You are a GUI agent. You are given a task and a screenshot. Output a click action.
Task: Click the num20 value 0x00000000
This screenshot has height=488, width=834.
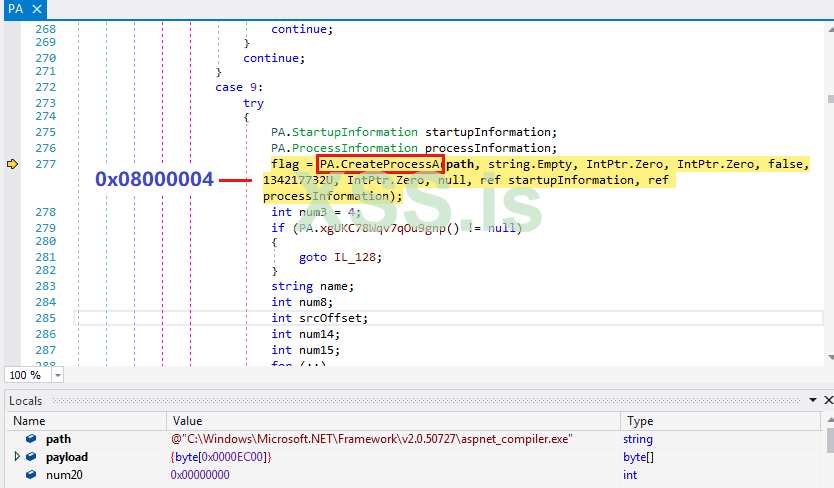click(200, 475)
